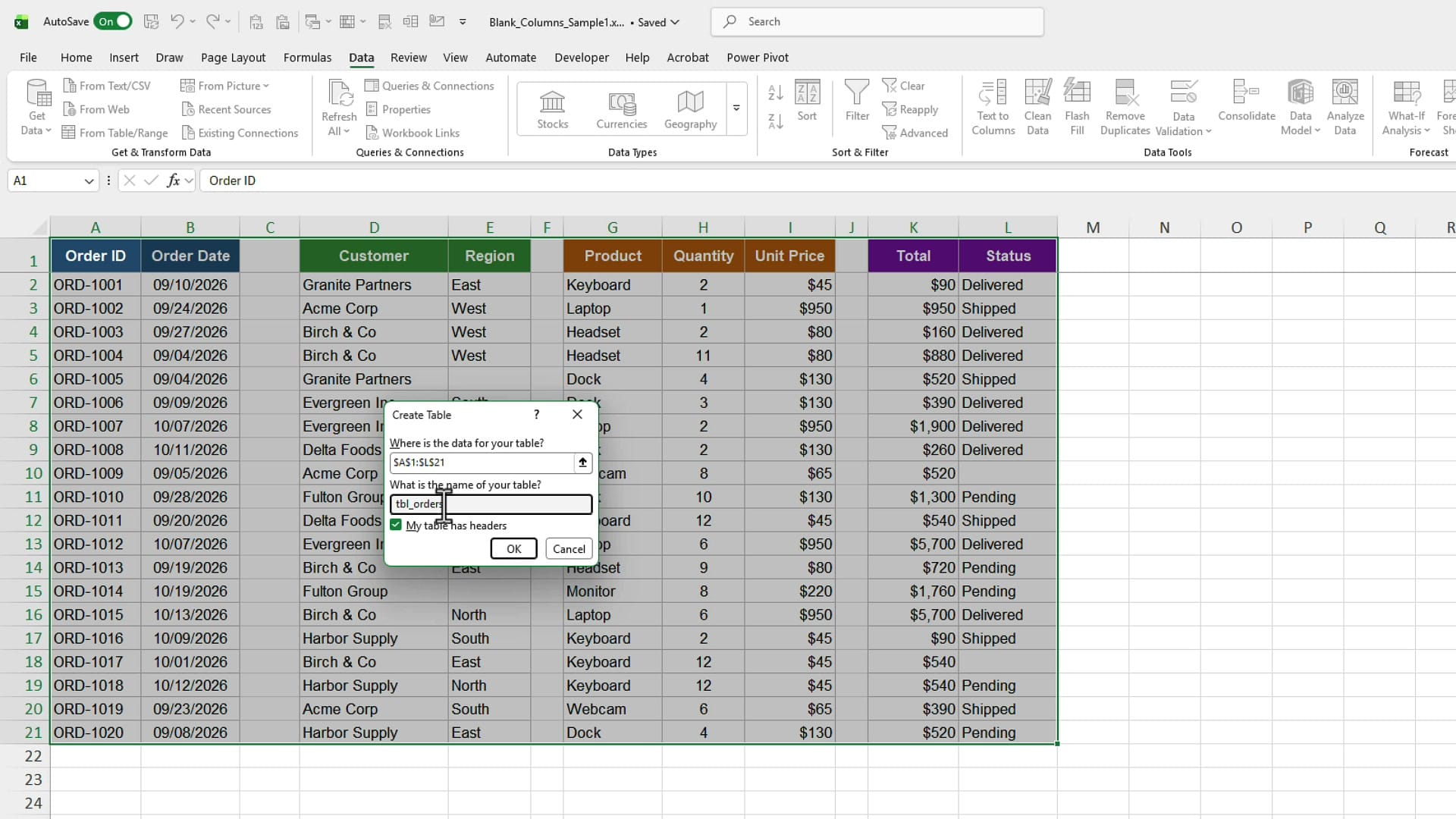Screen dimensions: 1456x819
Task: Open the Power Pivot tab
Action: pos(757,58)
